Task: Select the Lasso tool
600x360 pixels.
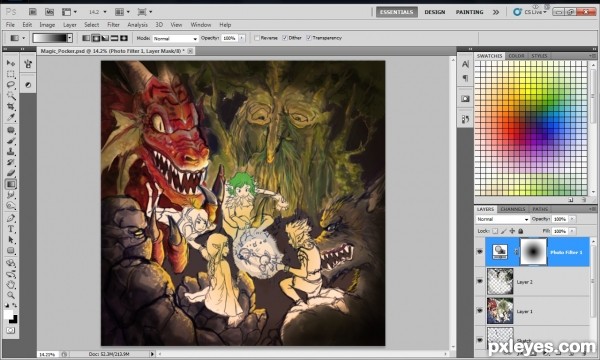Action: 11,85
